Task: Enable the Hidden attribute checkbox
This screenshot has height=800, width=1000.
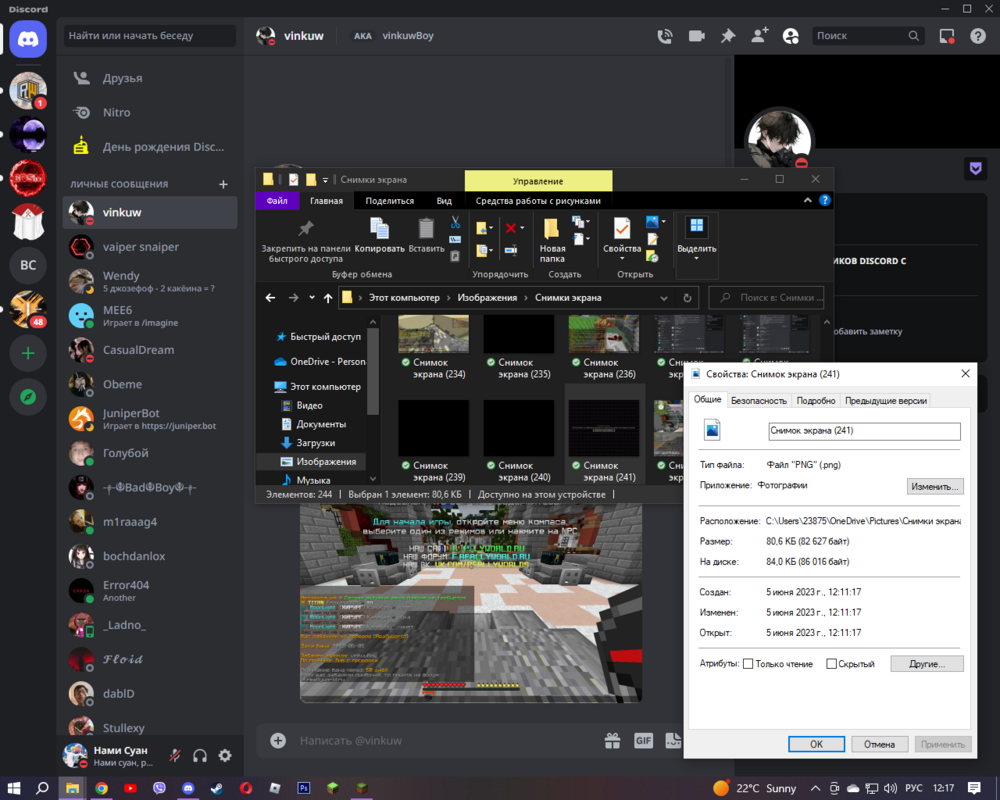Action: [x=831, y=664]
